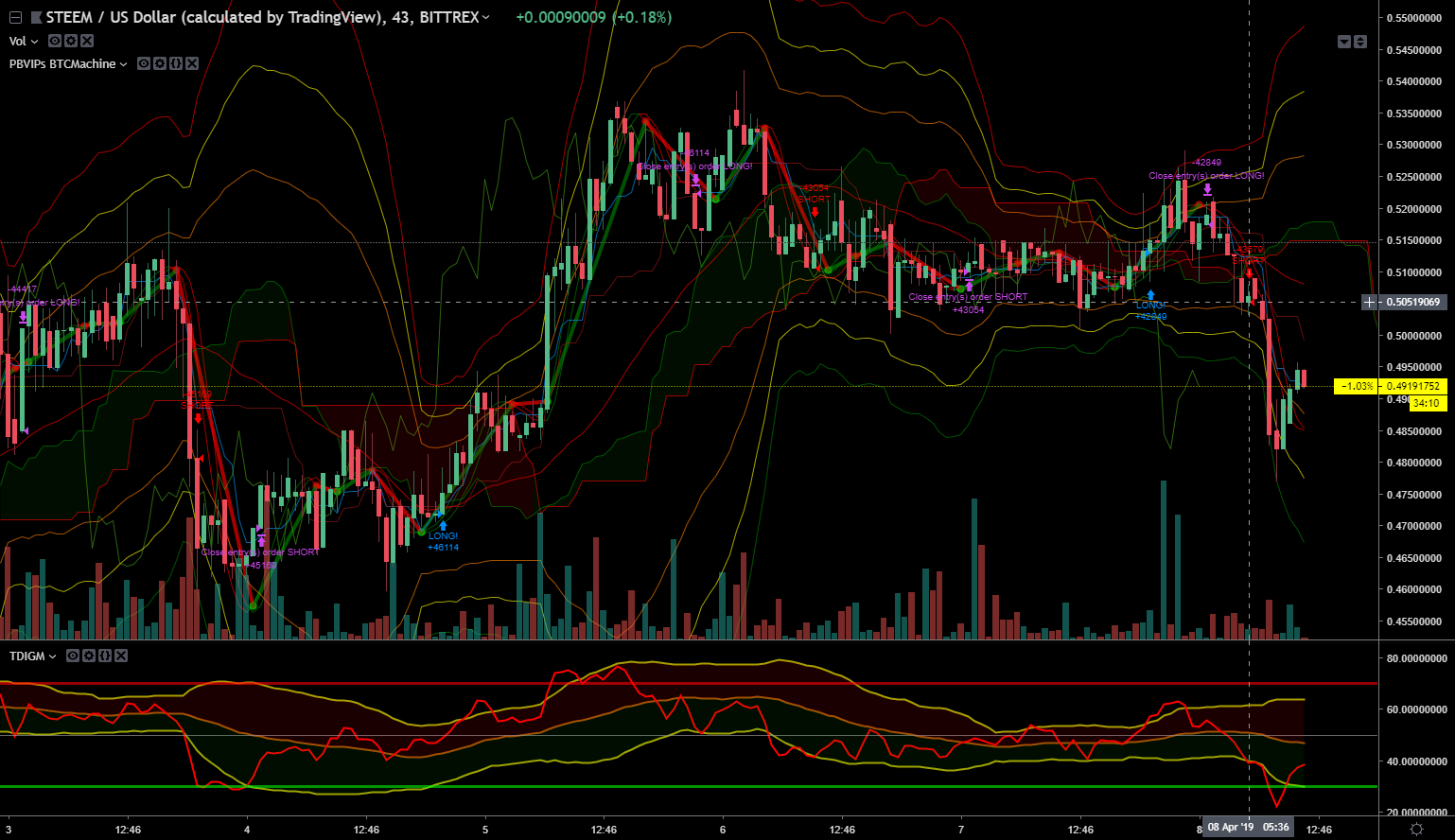The width and height of the screenshot is (1455, 840).
Task: Click the blue LONG! +46114 signal label
Action: 443,541
